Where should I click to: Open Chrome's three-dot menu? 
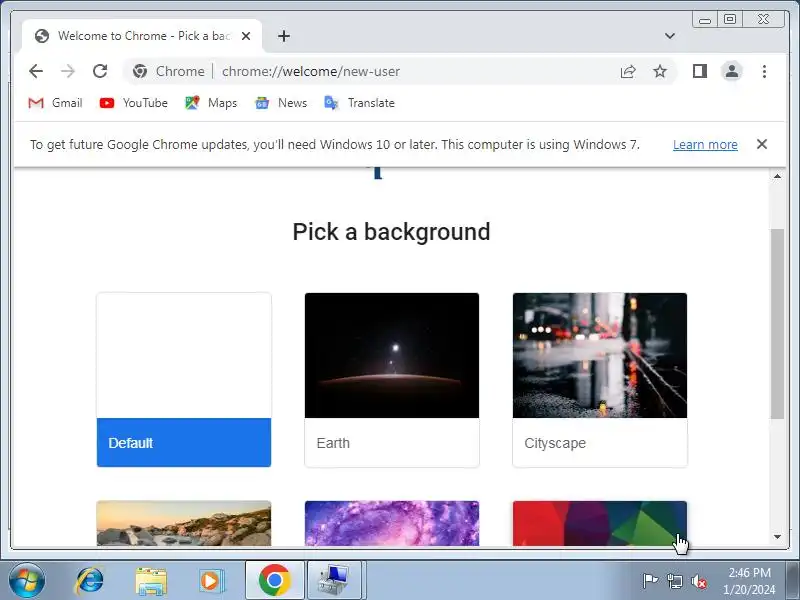(764, 71)
